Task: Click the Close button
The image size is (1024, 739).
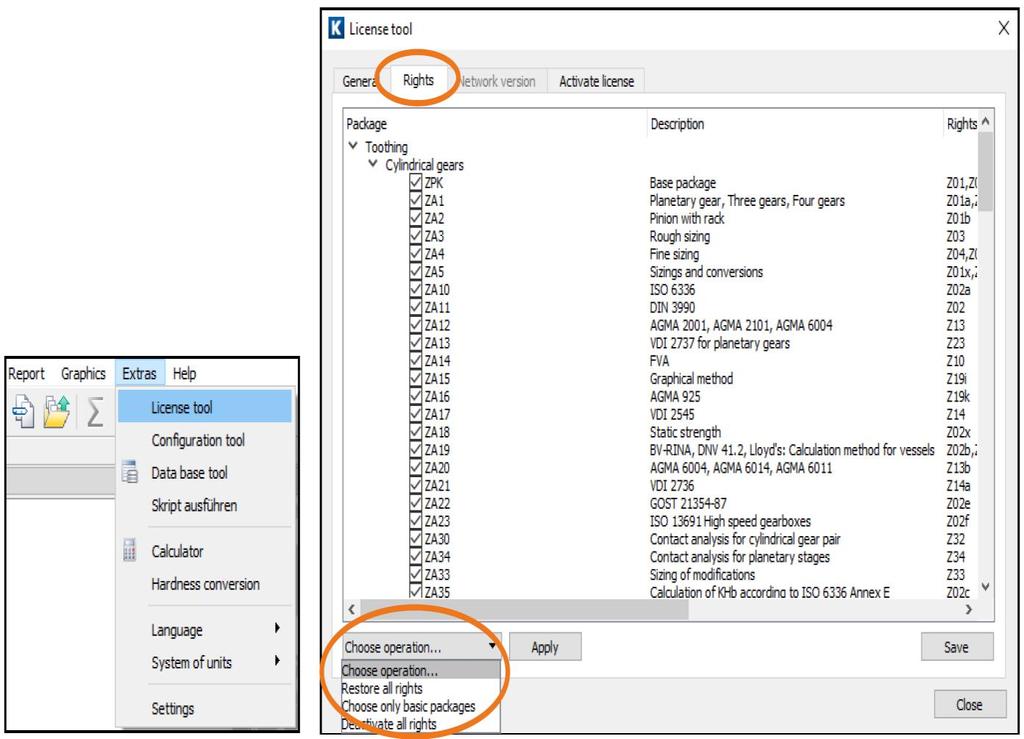Action: [x=969, y=704]
